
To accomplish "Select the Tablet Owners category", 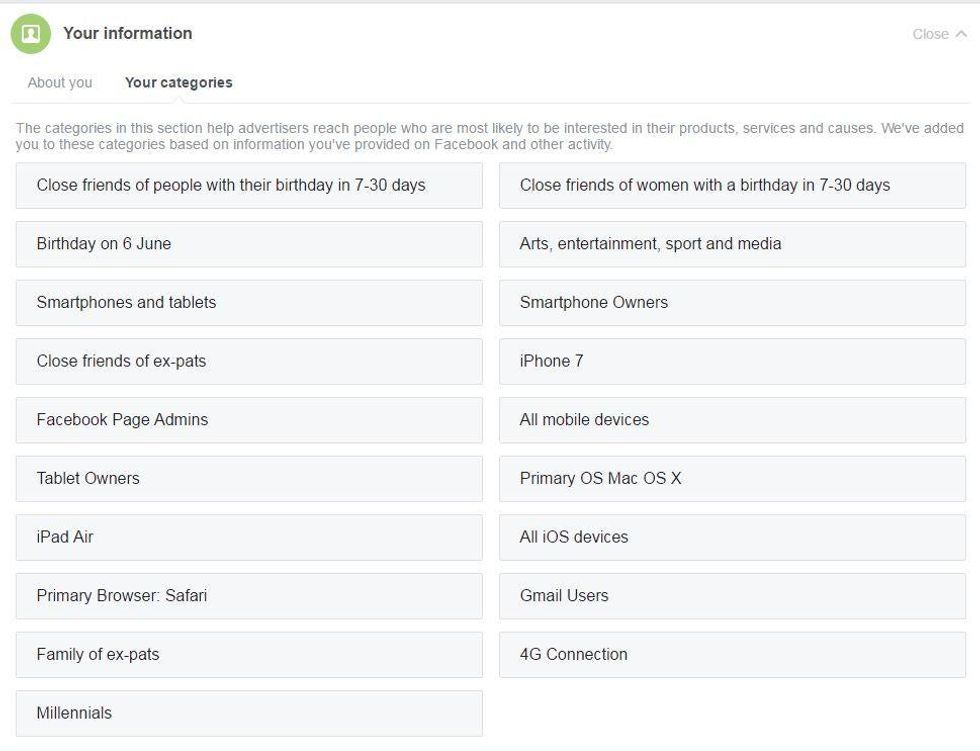I will tap(249, 479).
